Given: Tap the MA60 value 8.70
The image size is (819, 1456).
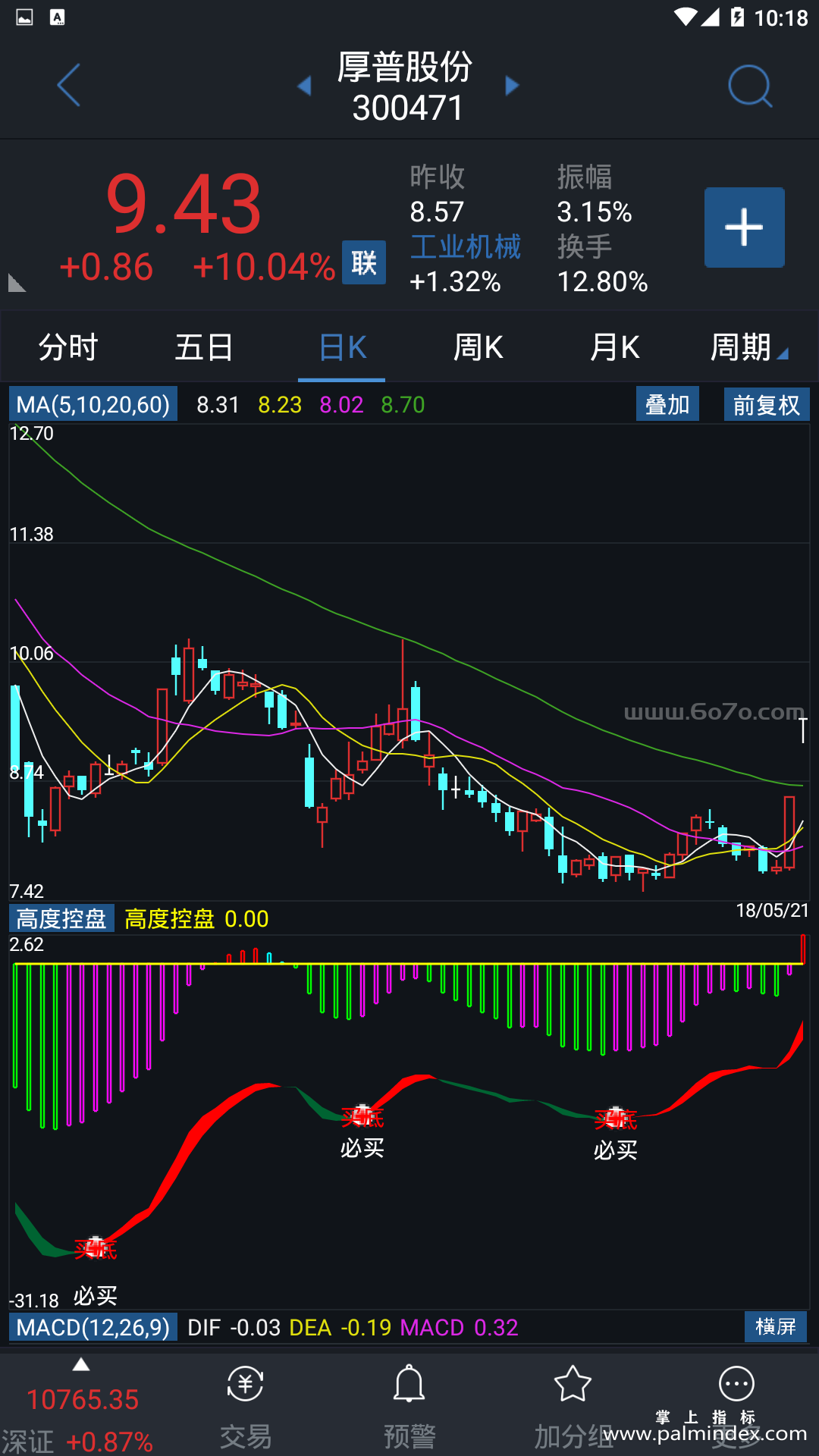Looking at the screenshot, I should tap(403, 404).
